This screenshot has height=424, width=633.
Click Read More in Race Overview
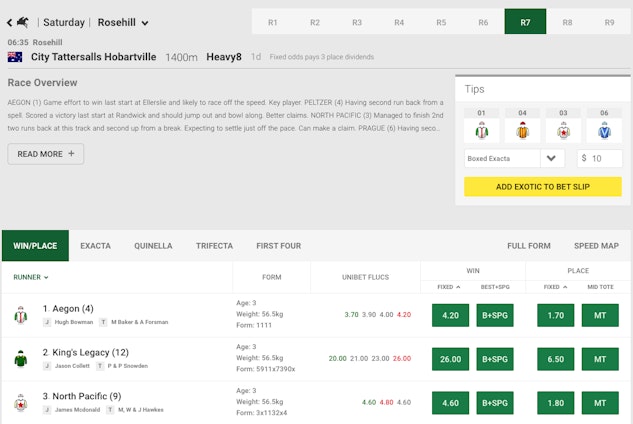pos(45,154)
